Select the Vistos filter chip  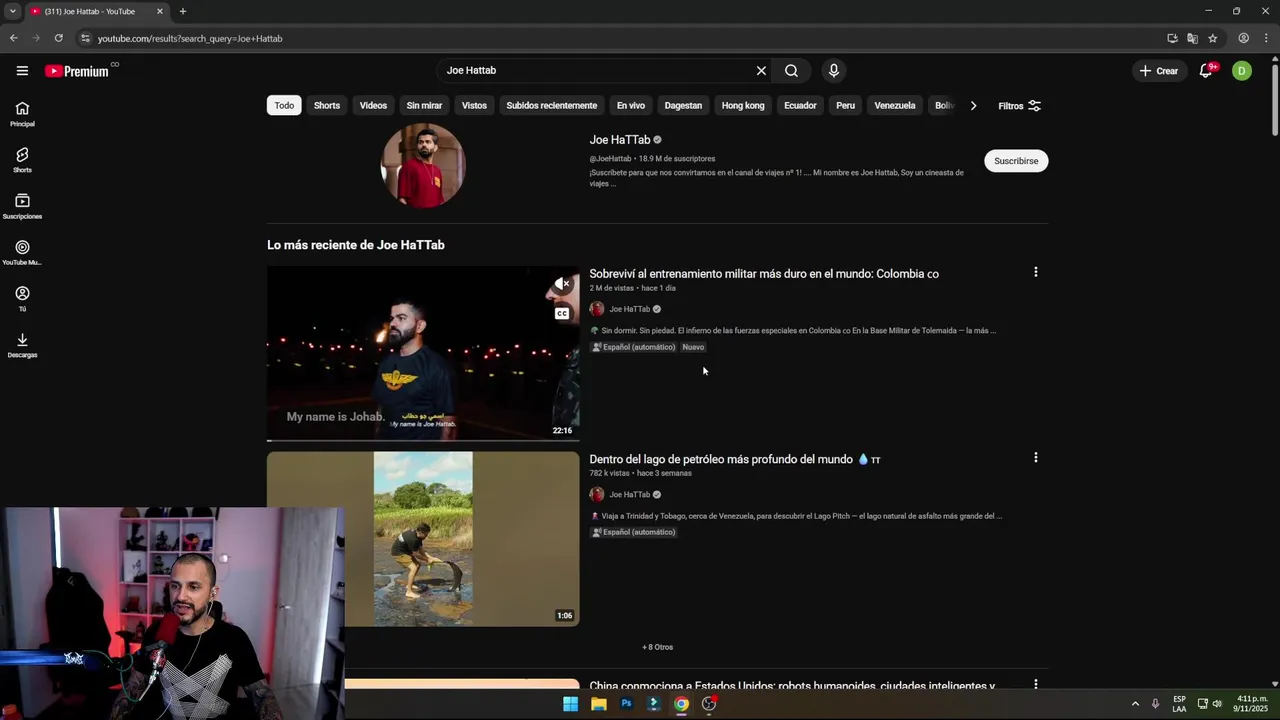coord(474,106)
